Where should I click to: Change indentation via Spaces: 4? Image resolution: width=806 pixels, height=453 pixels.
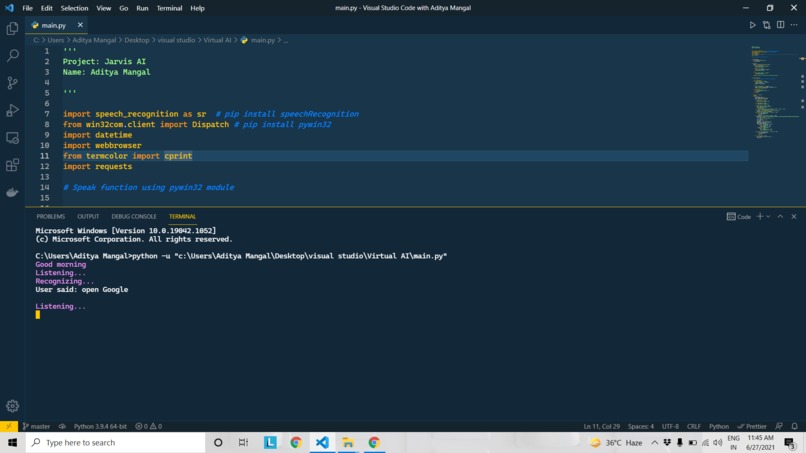(640, 426)
